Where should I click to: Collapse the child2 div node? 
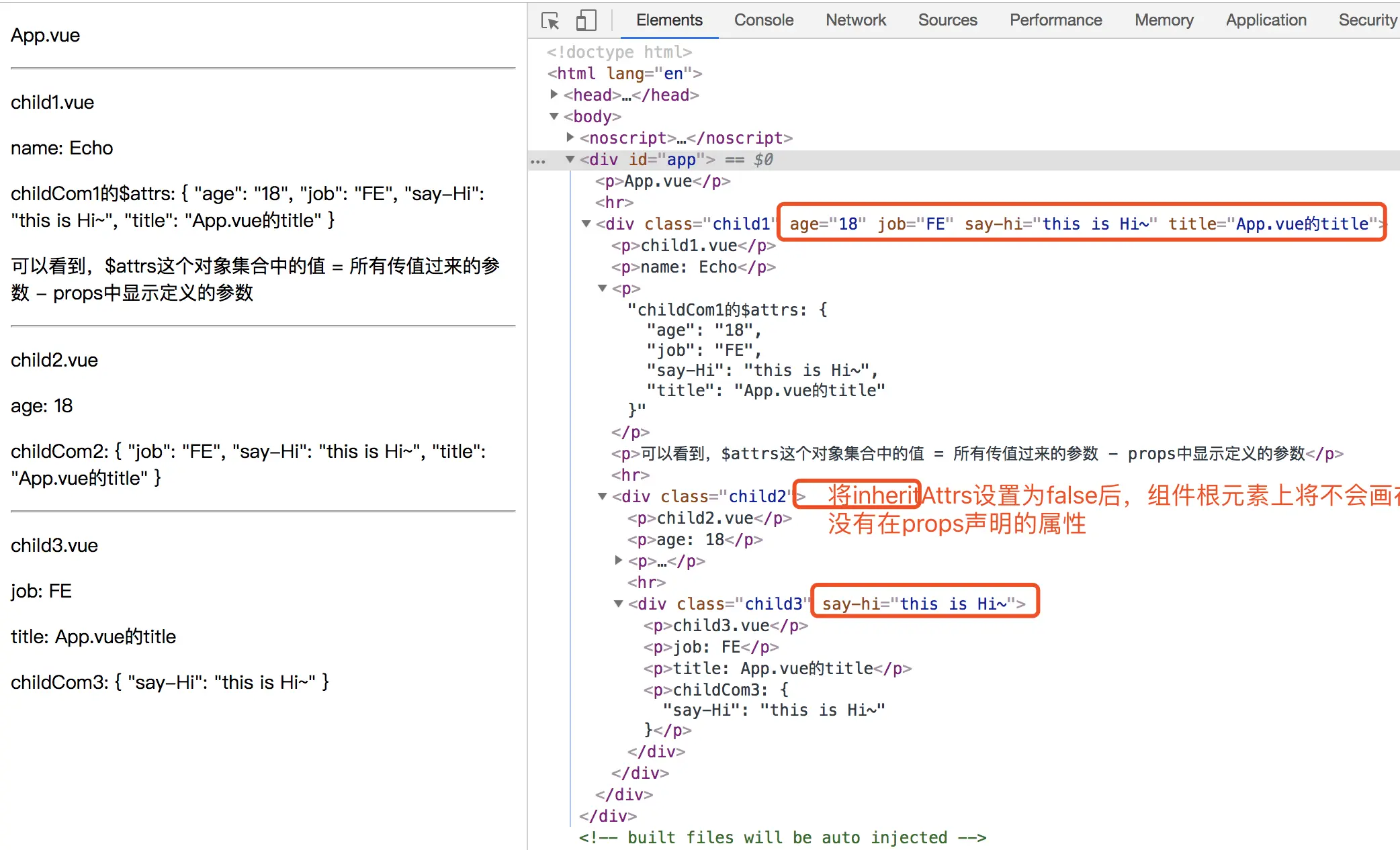pos(603,496)
